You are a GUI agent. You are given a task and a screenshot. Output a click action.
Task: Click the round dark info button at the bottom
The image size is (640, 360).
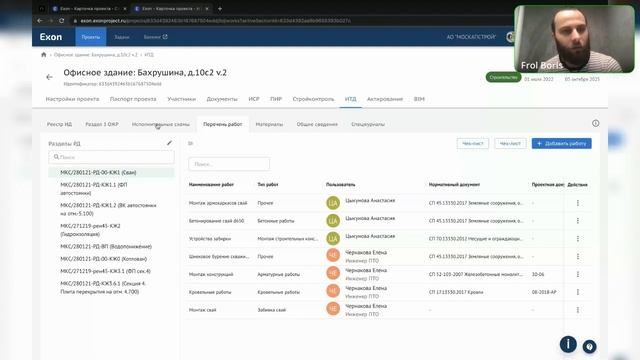tap(568, 344)
